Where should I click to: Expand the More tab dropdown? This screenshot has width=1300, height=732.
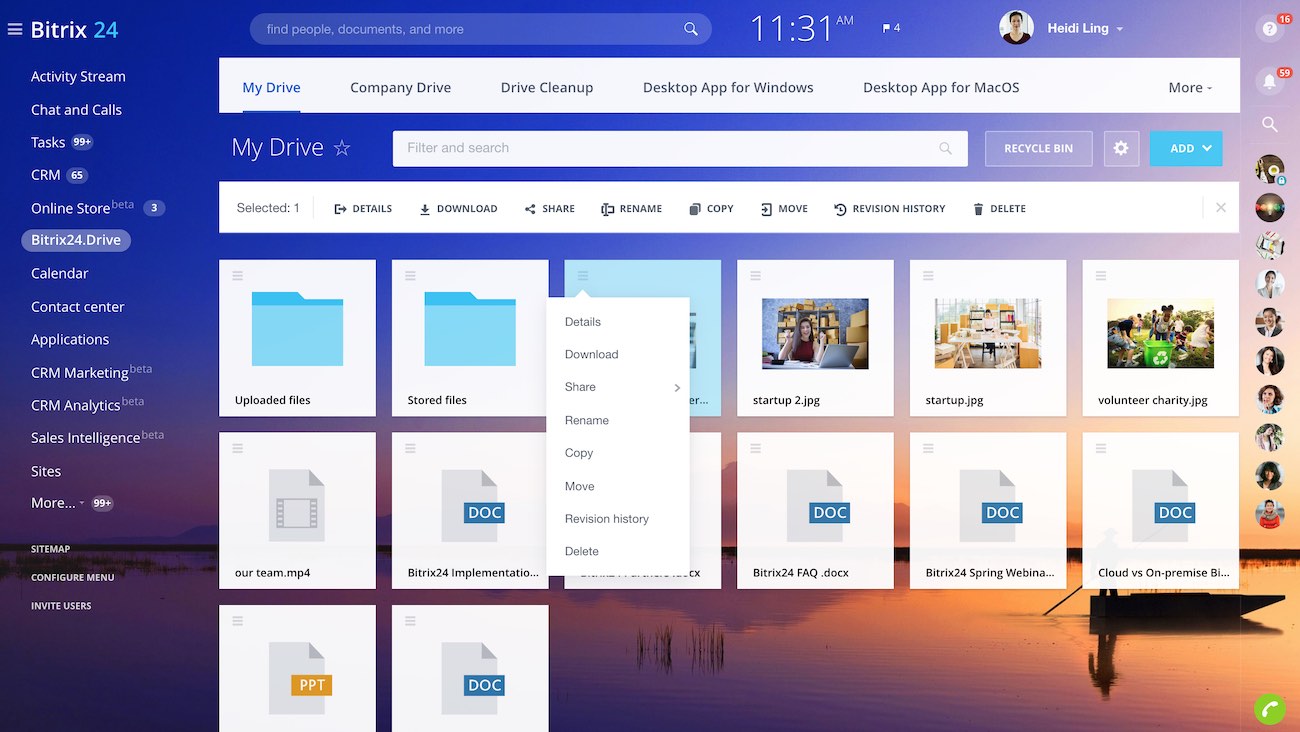(x=1189, y=88)
